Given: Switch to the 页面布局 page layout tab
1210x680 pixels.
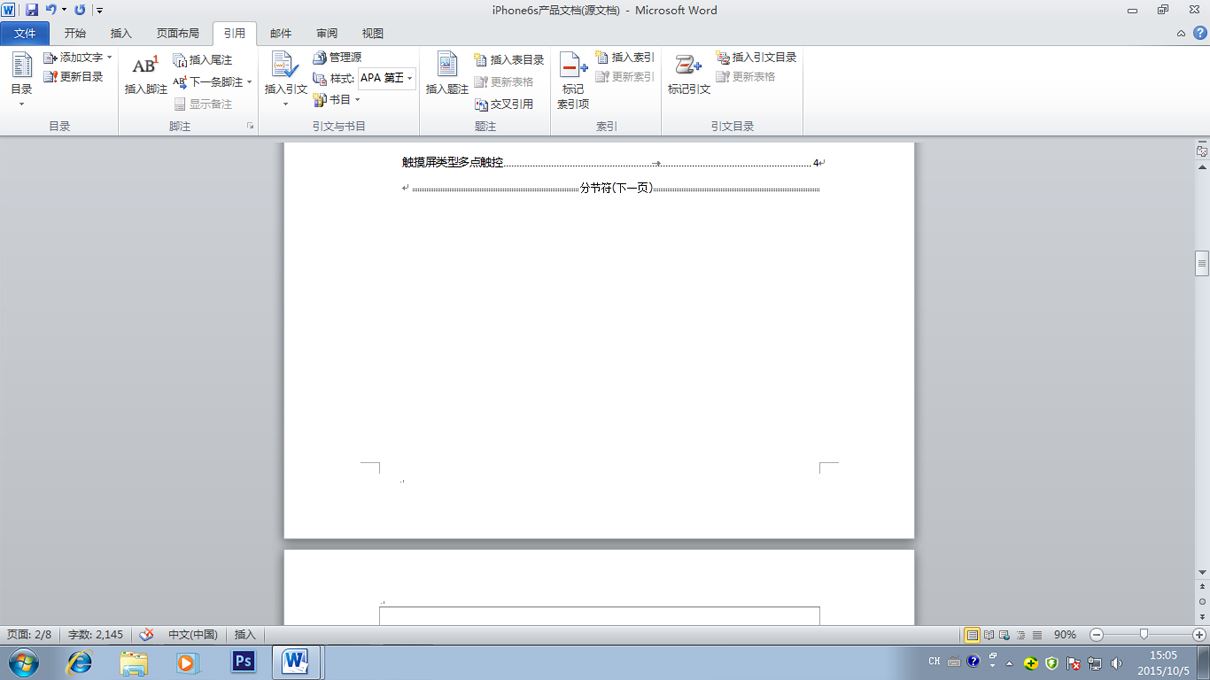Looking at the screenshot, I should pos(178,33).
